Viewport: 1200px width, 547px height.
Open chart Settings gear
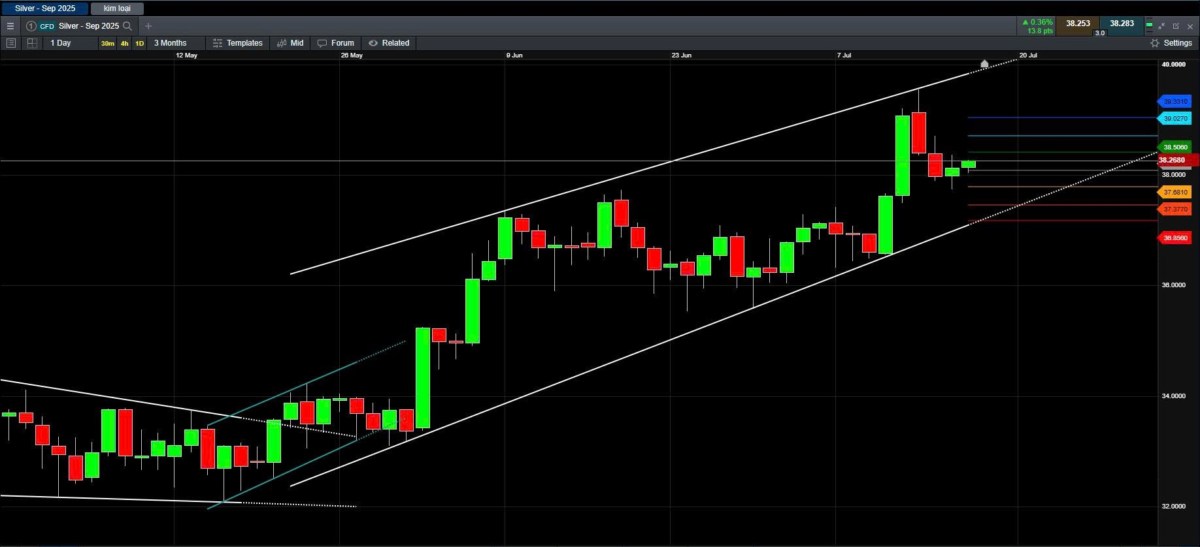point(1170,43)
